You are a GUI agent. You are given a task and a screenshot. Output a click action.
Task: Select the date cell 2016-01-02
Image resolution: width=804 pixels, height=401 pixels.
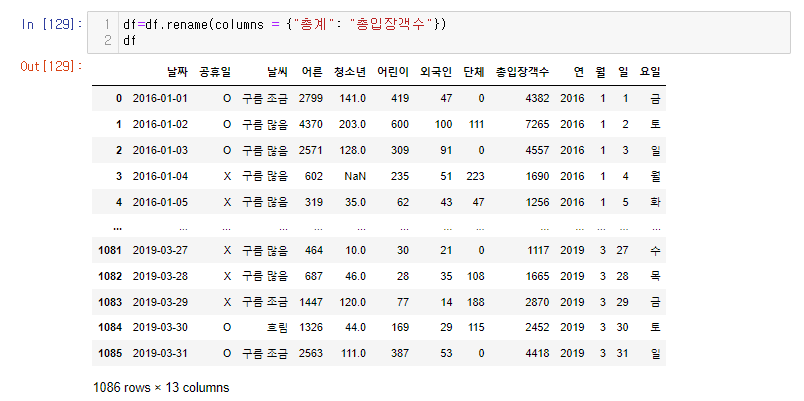point(160,124)
